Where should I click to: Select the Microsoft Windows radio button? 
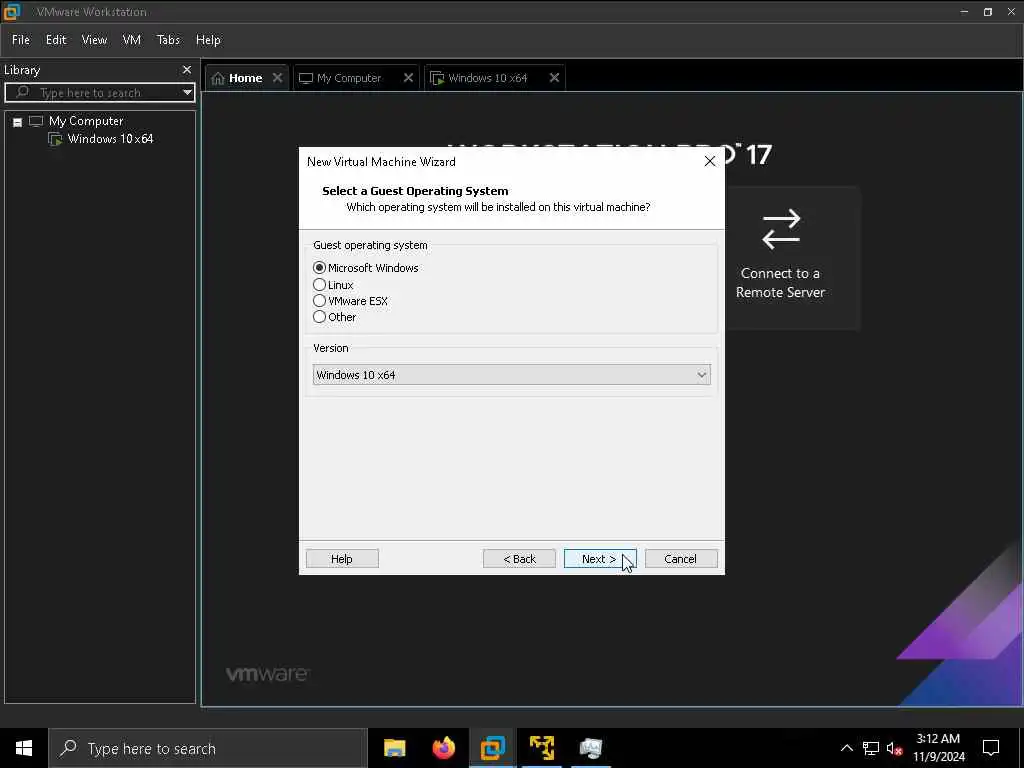[319, 268]
